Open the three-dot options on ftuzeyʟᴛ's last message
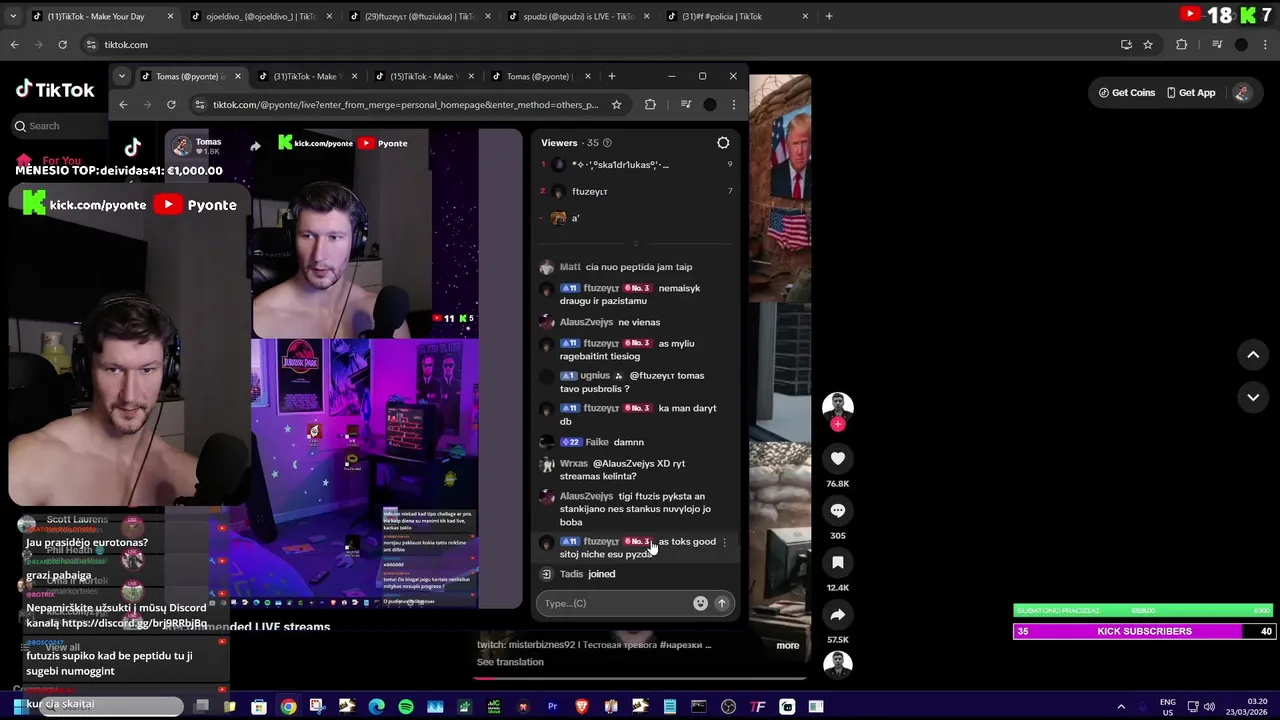The width and height of the screenshot is (1280, 720). coord(725,542)
